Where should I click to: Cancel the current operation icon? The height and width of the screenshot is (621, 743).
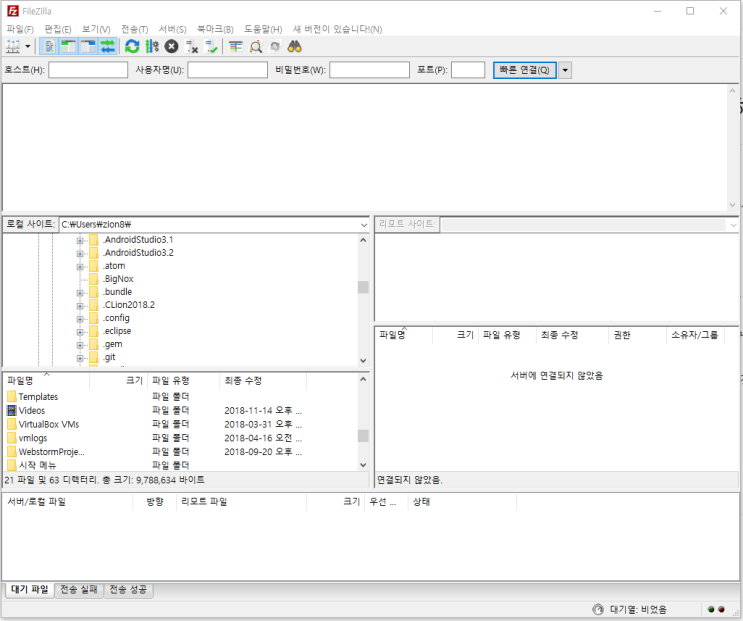tap(172, 46)
